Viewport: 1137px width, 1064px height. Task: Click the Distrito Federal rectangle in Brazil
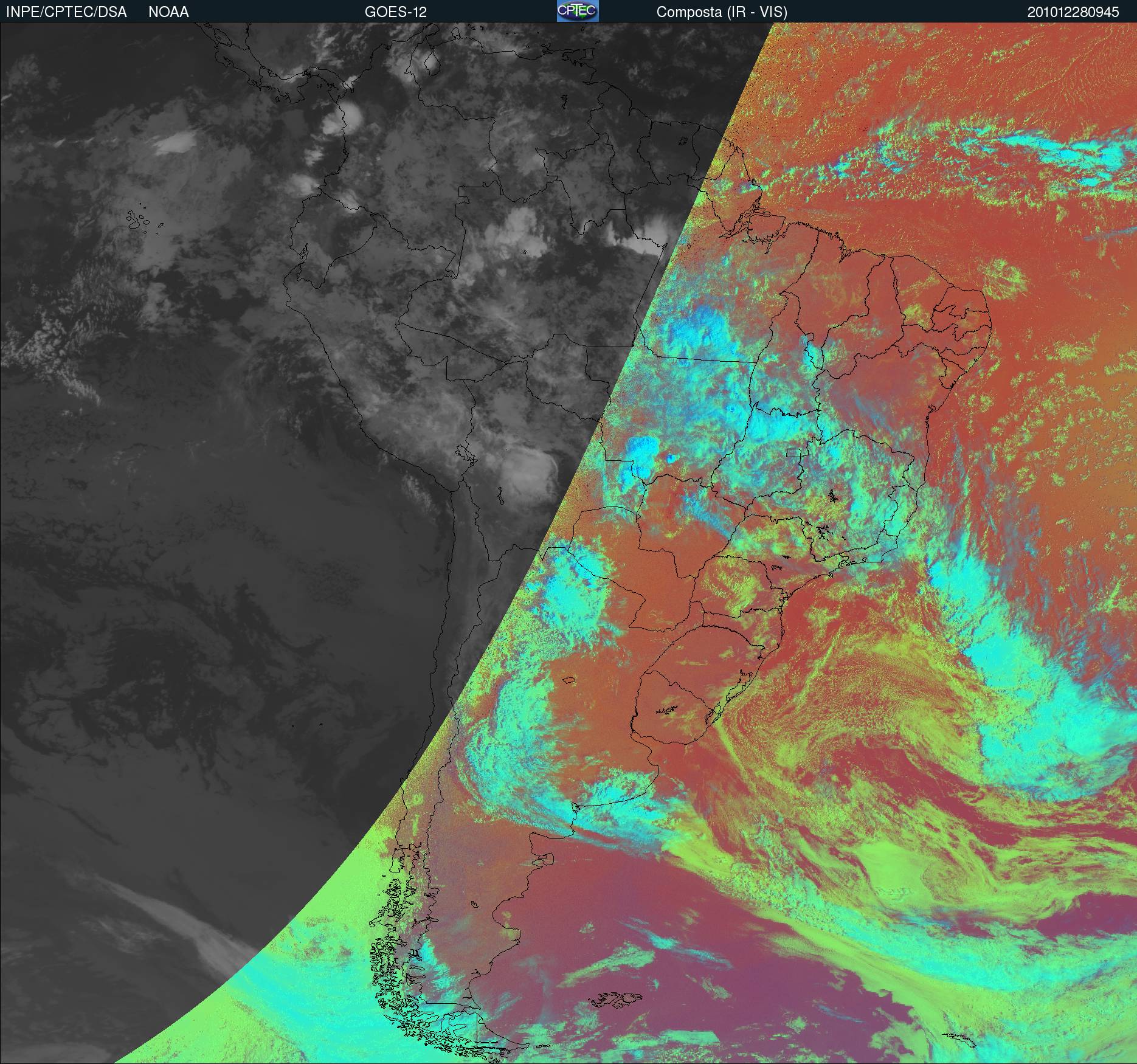[x=793, y=452]
